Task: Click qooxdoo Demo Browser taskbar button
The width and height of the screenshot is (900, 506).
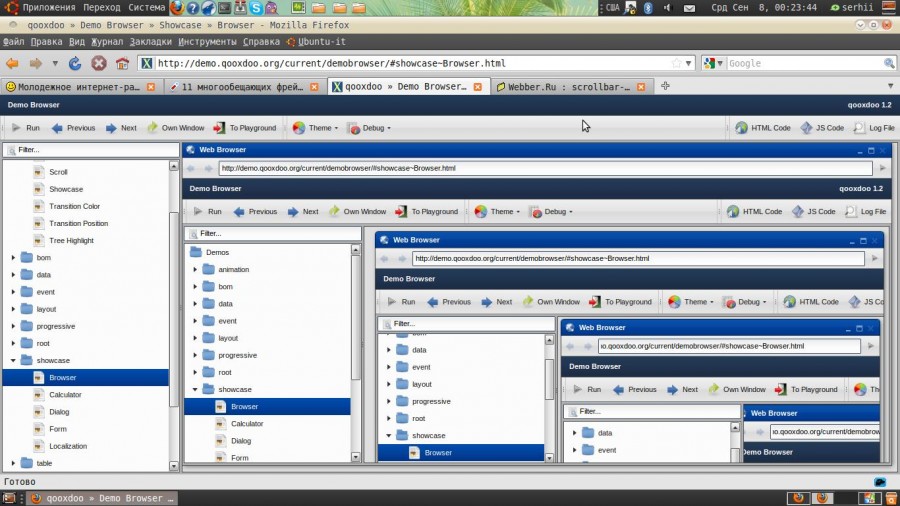Action: (102, 498)
